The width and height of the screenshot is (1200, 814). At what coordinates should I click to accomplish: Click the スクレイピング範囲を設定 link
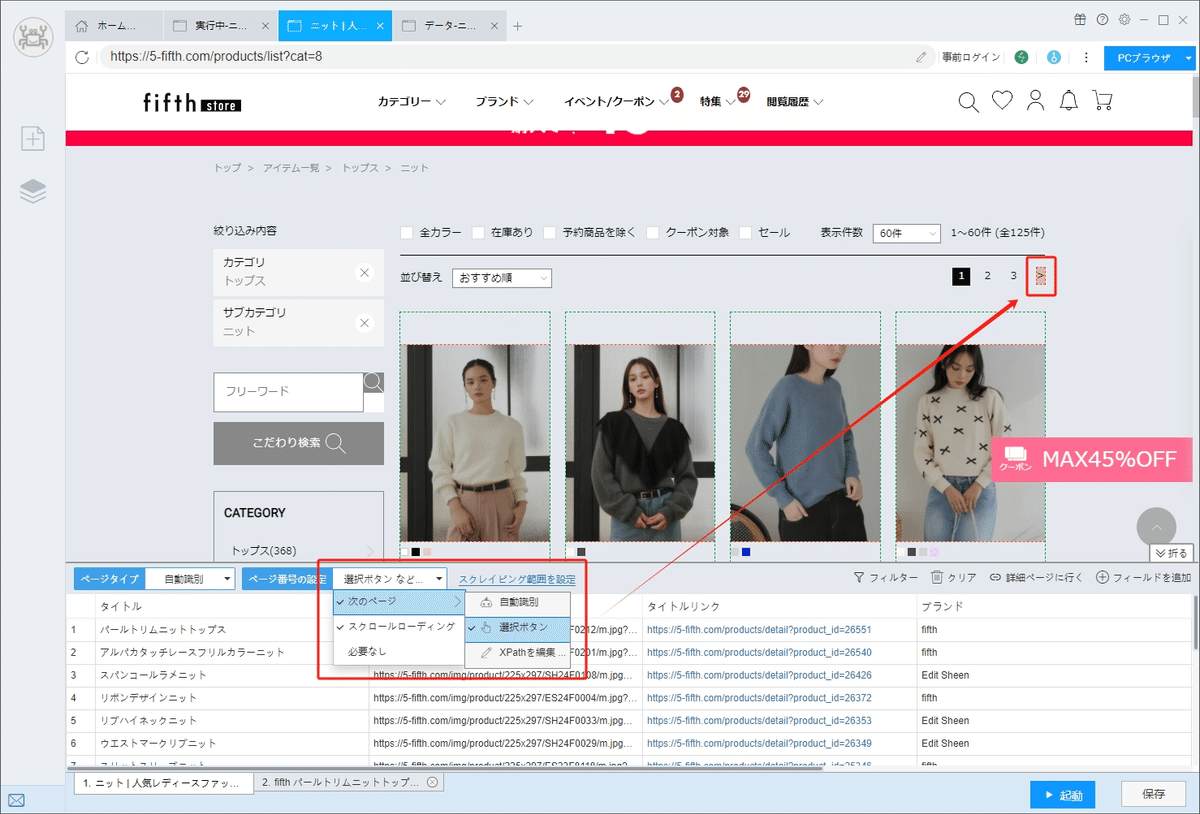point(517,579)
